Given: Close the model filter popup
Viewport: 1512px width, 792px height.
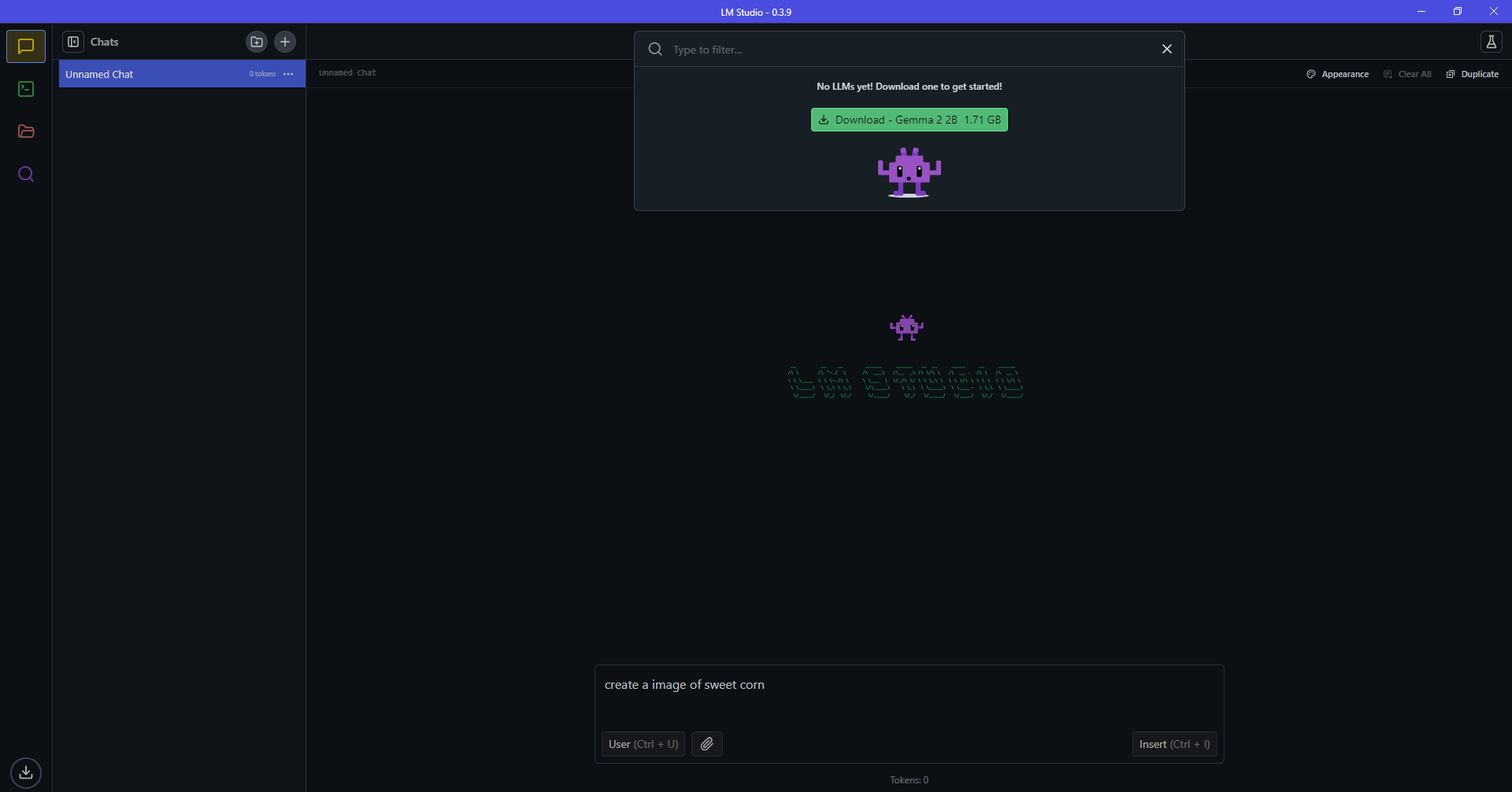Looking at the screenshot, I should click(1167, 49).
